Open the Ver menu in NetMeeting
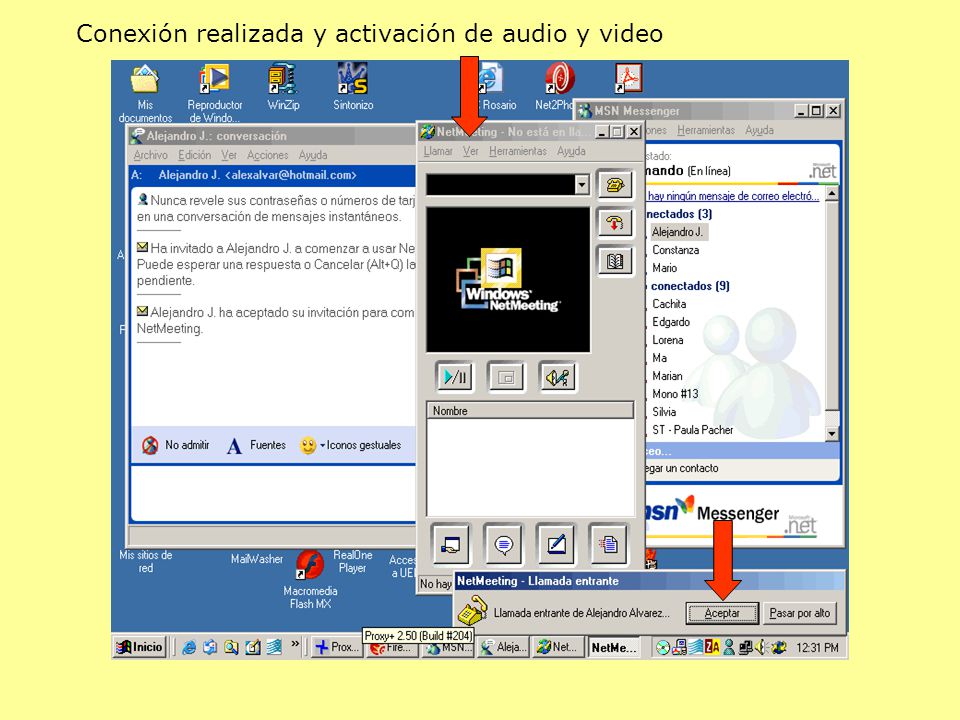This screenshot has height=720, width=960. [x=470, y=151]
